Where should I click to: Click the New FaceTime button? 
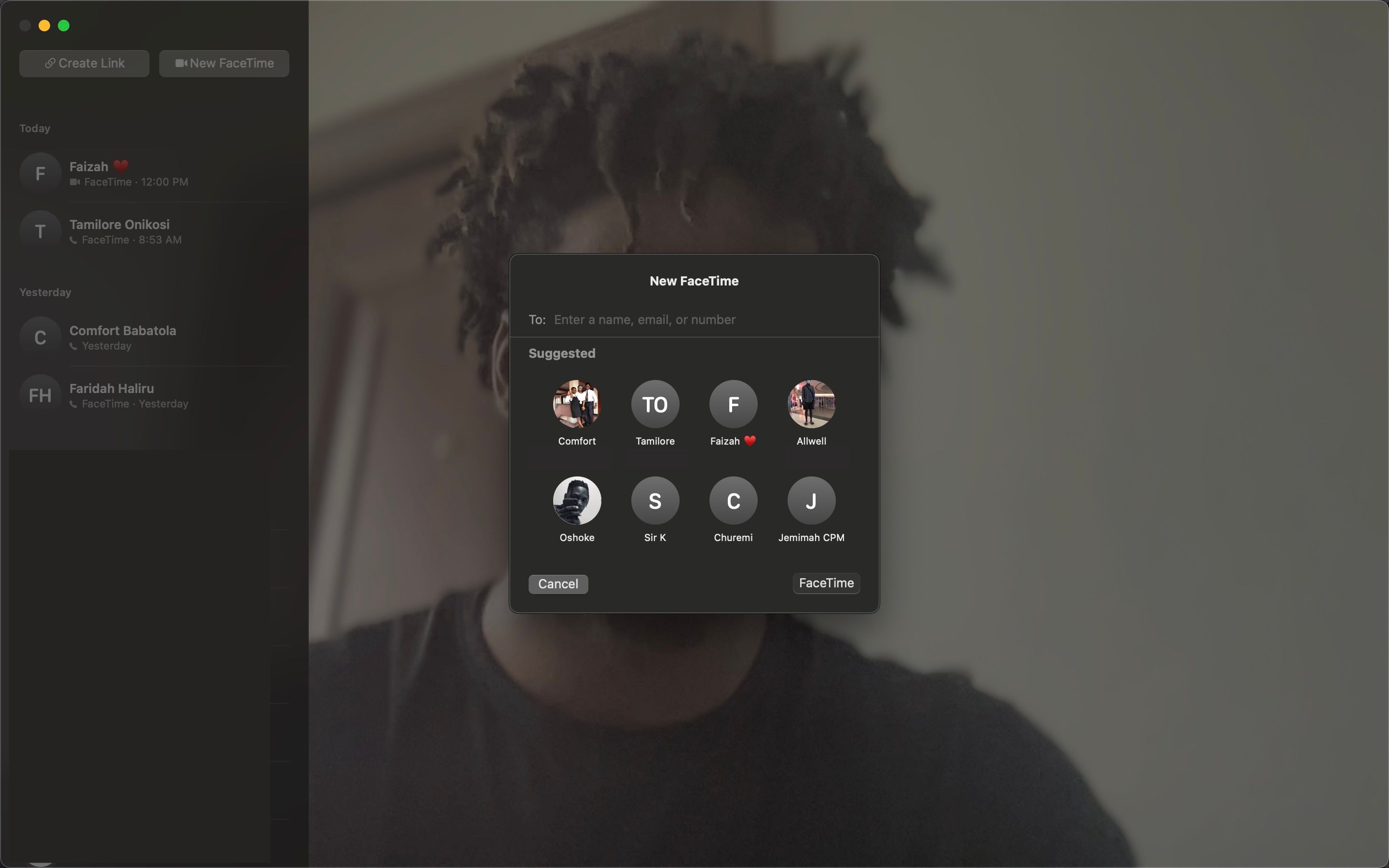coord(224,62)
